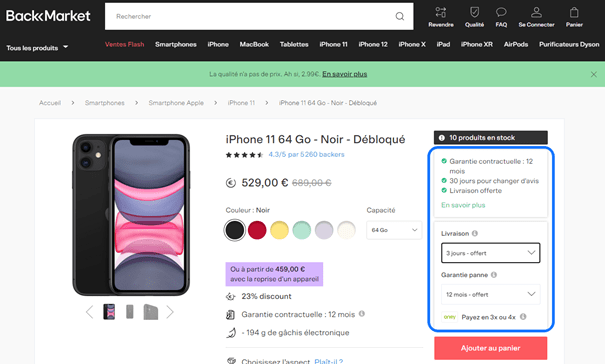
Task: Open the Livraison 3 jours dropdown
Action: [x=490, y=253]
